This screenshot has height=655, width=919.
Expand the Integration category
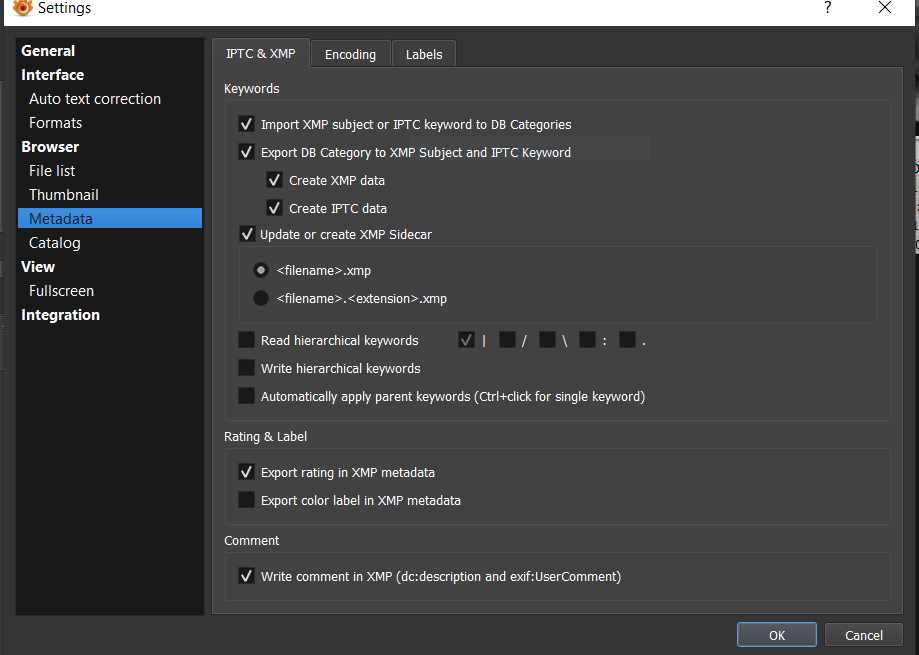pyautogui.click(x=61, y=315)
